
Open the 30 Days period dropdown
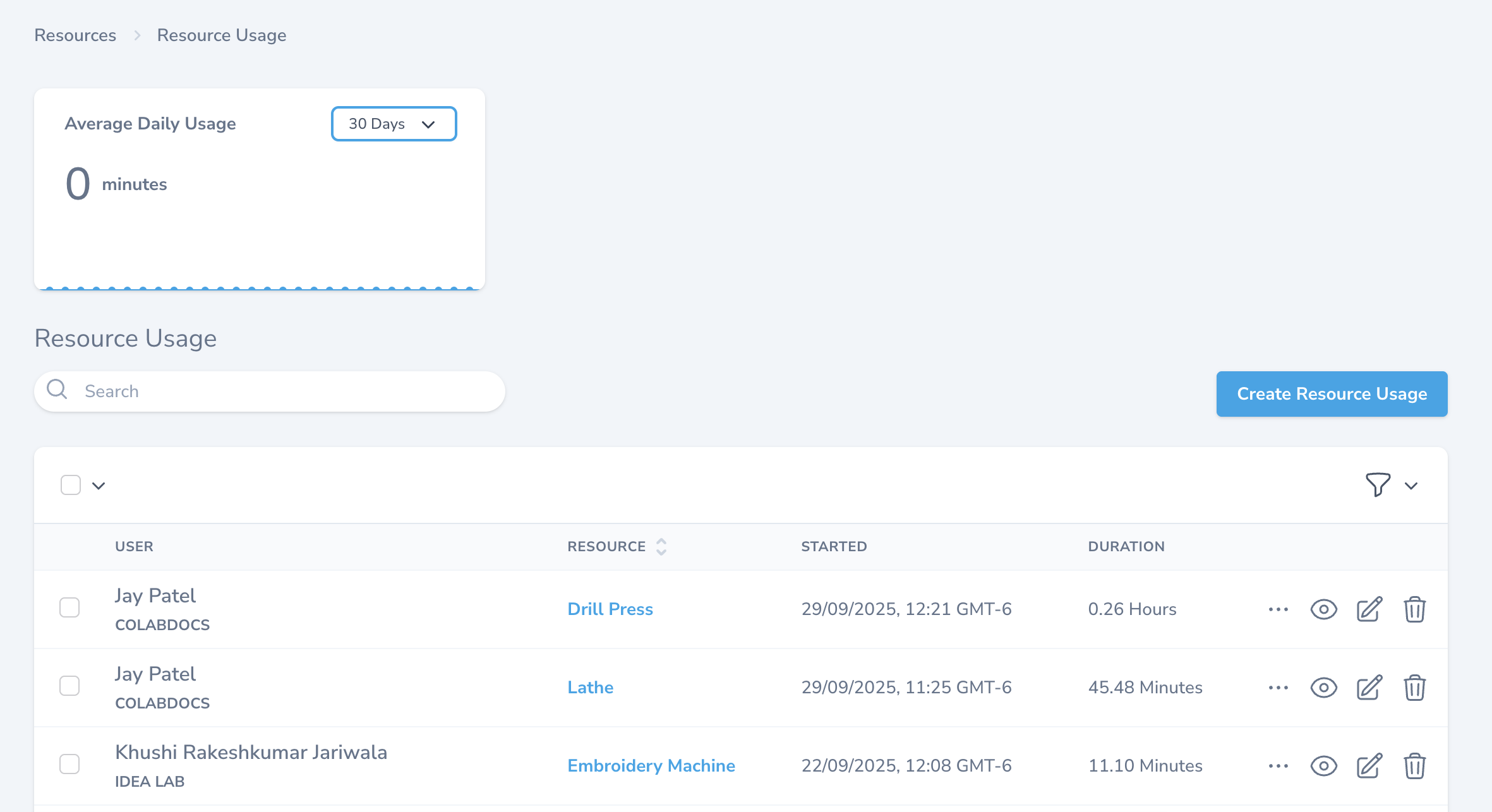394,124
